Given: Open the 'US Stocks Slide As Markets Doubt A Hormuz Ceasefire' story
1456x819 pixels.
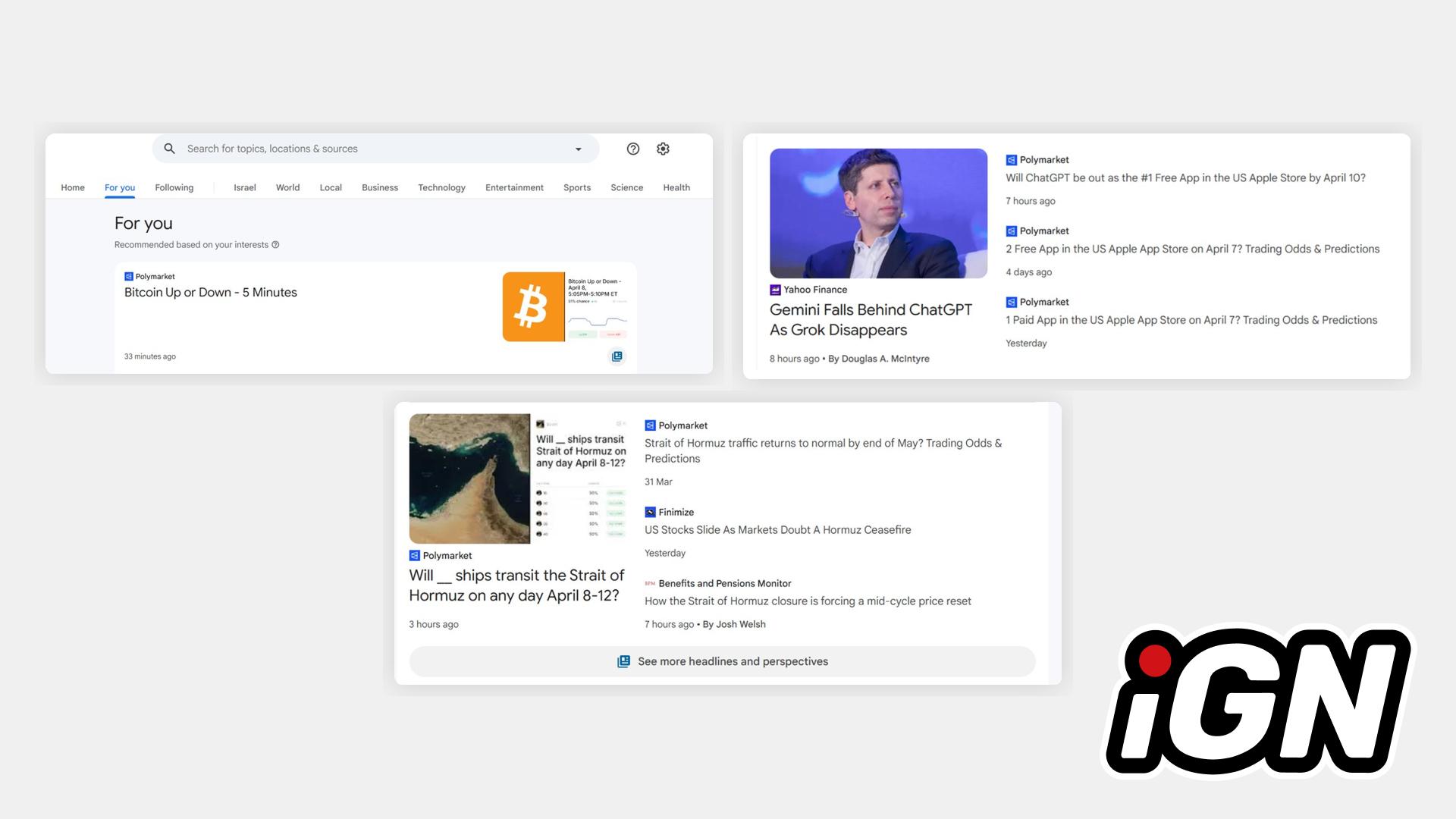Looking at the screenshot, I should click(x=778, y=529).
